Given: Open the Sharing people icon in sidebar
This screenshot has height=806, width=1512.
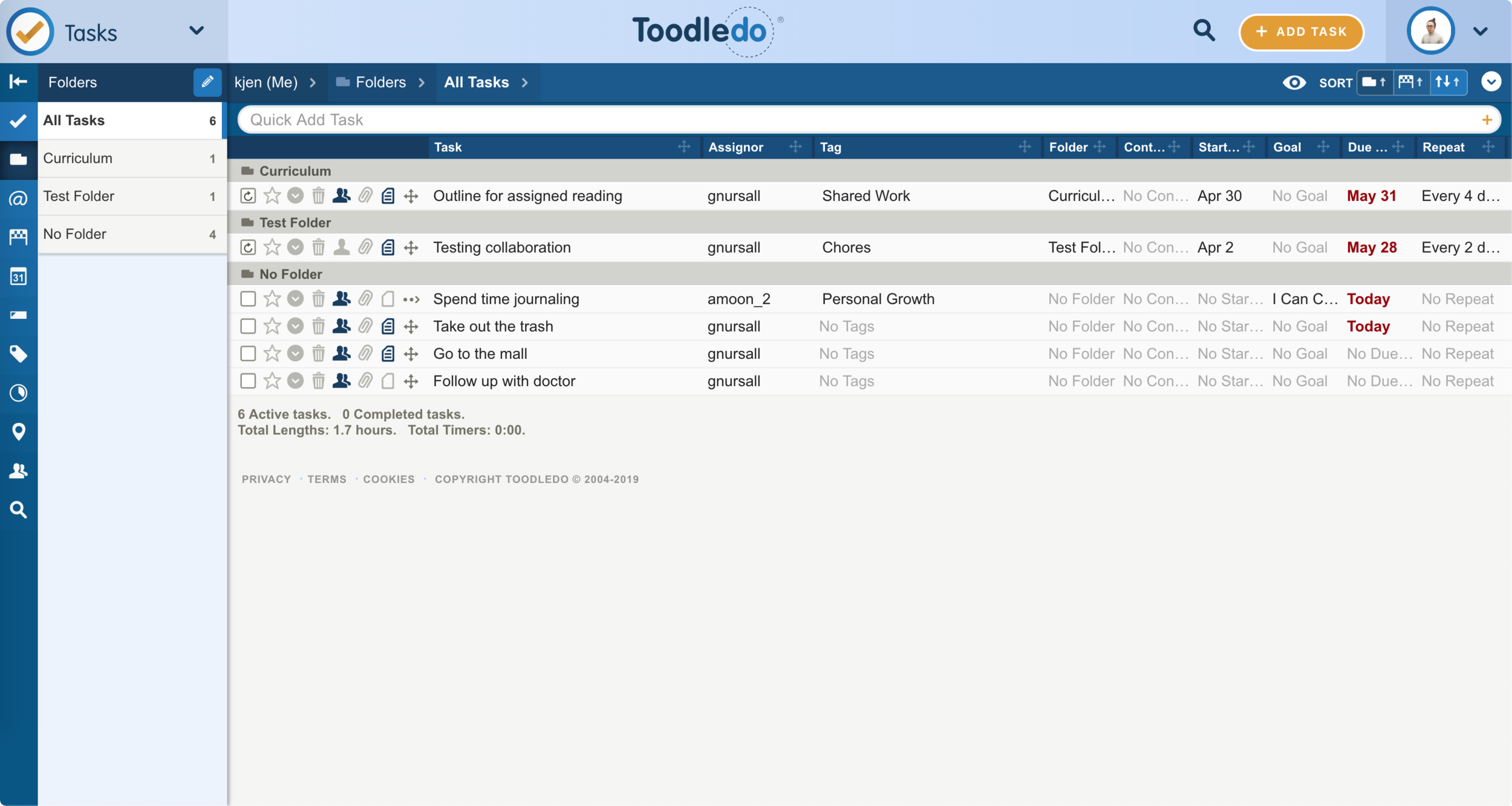Looking at the screenshot, I should click(x=18, y=471).
